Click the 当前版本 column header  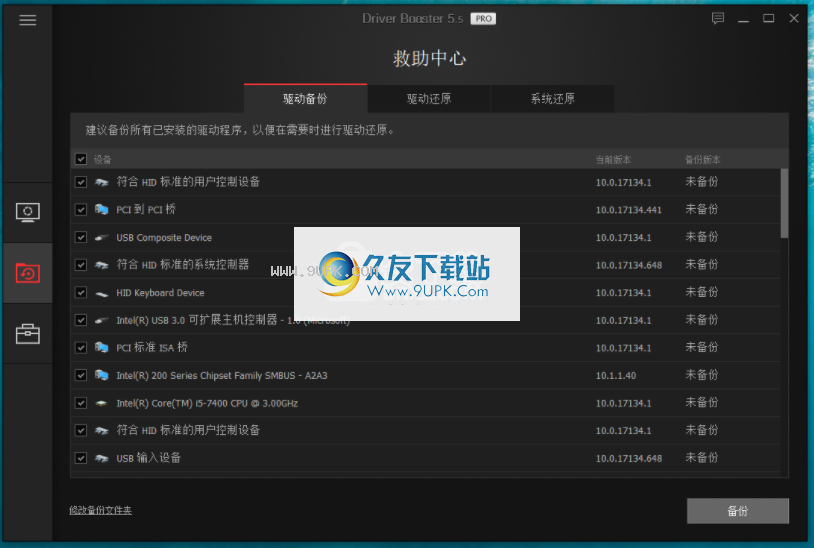(x=613, y=159)
